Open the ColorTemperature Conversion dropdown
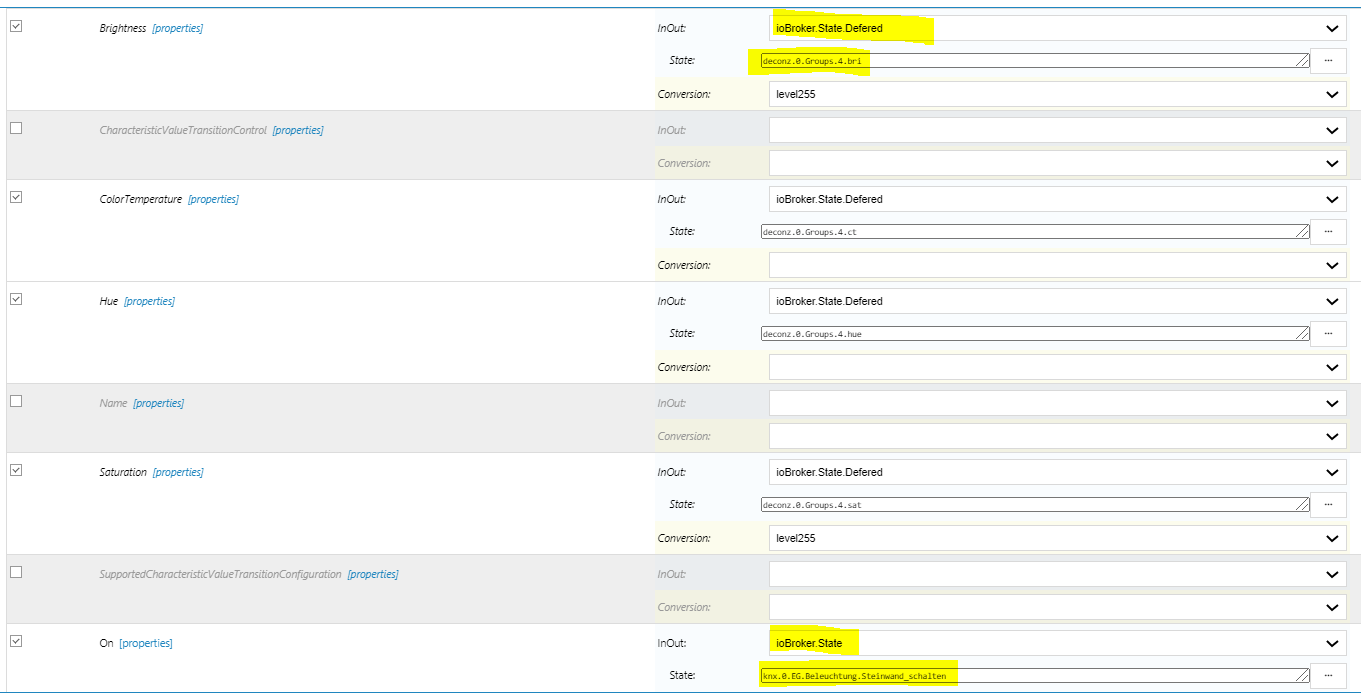1361x694 pixels. click(x=1058, y=265)
